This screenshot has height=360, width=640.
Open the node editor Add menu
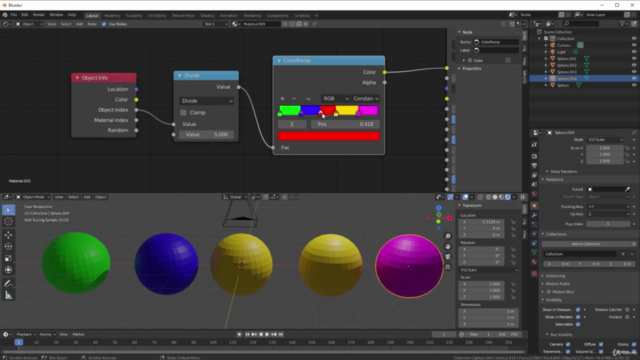[x=79, y=24]
